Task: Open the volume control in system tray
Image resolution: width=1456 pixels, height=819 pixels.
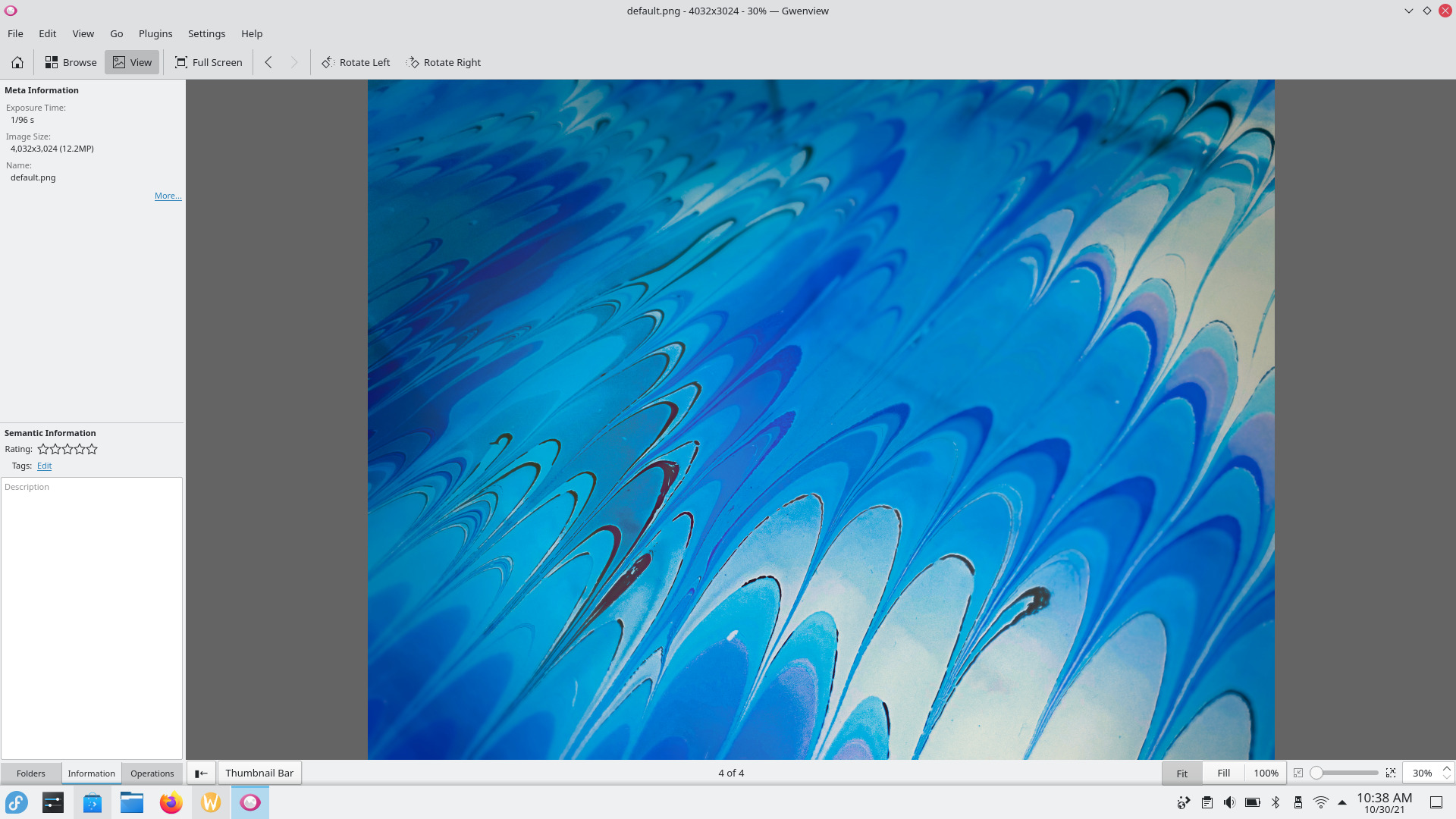Action: [1229, 802]
